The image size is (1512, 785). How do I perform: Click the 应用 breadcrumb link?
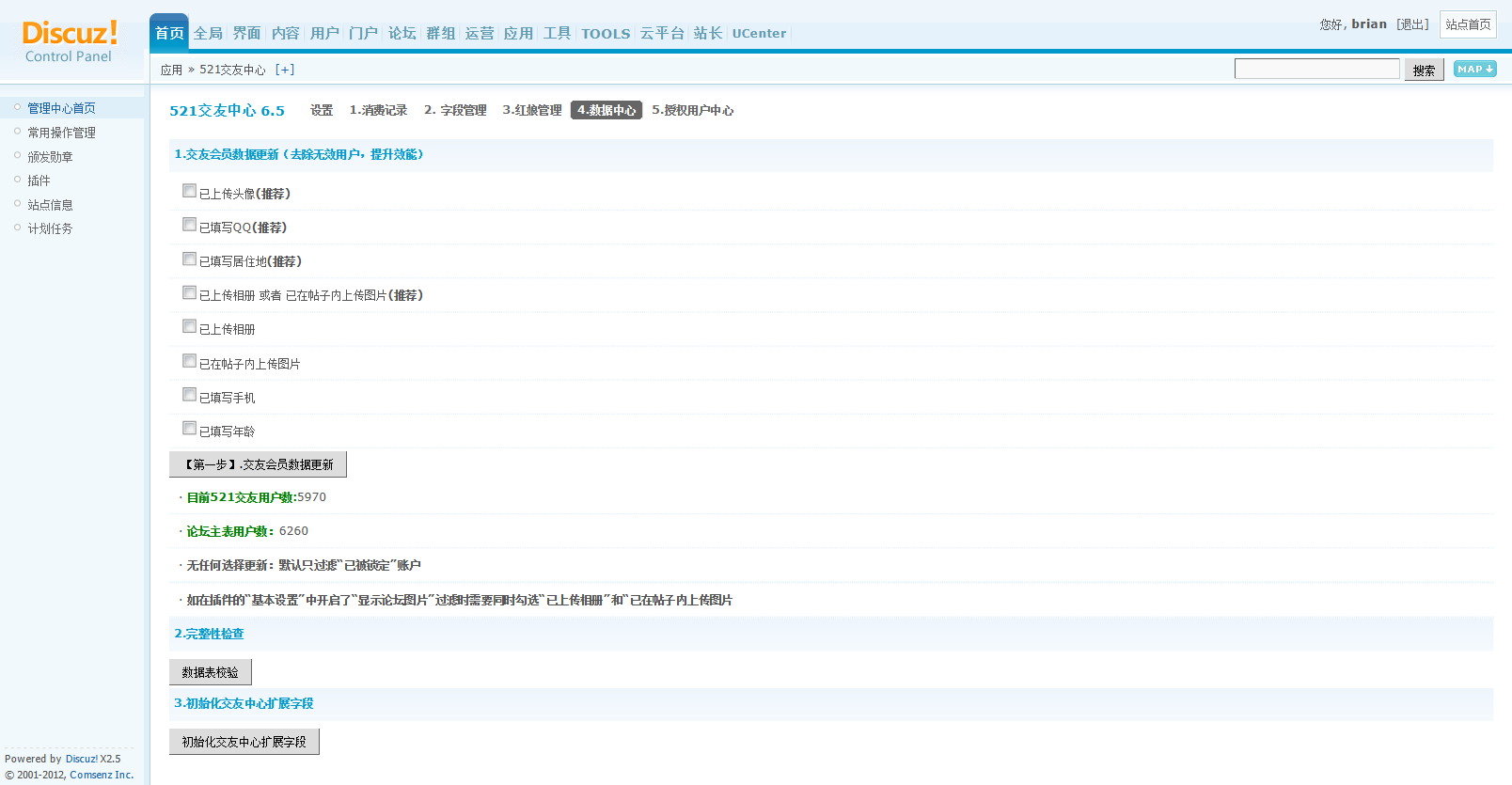171,70
